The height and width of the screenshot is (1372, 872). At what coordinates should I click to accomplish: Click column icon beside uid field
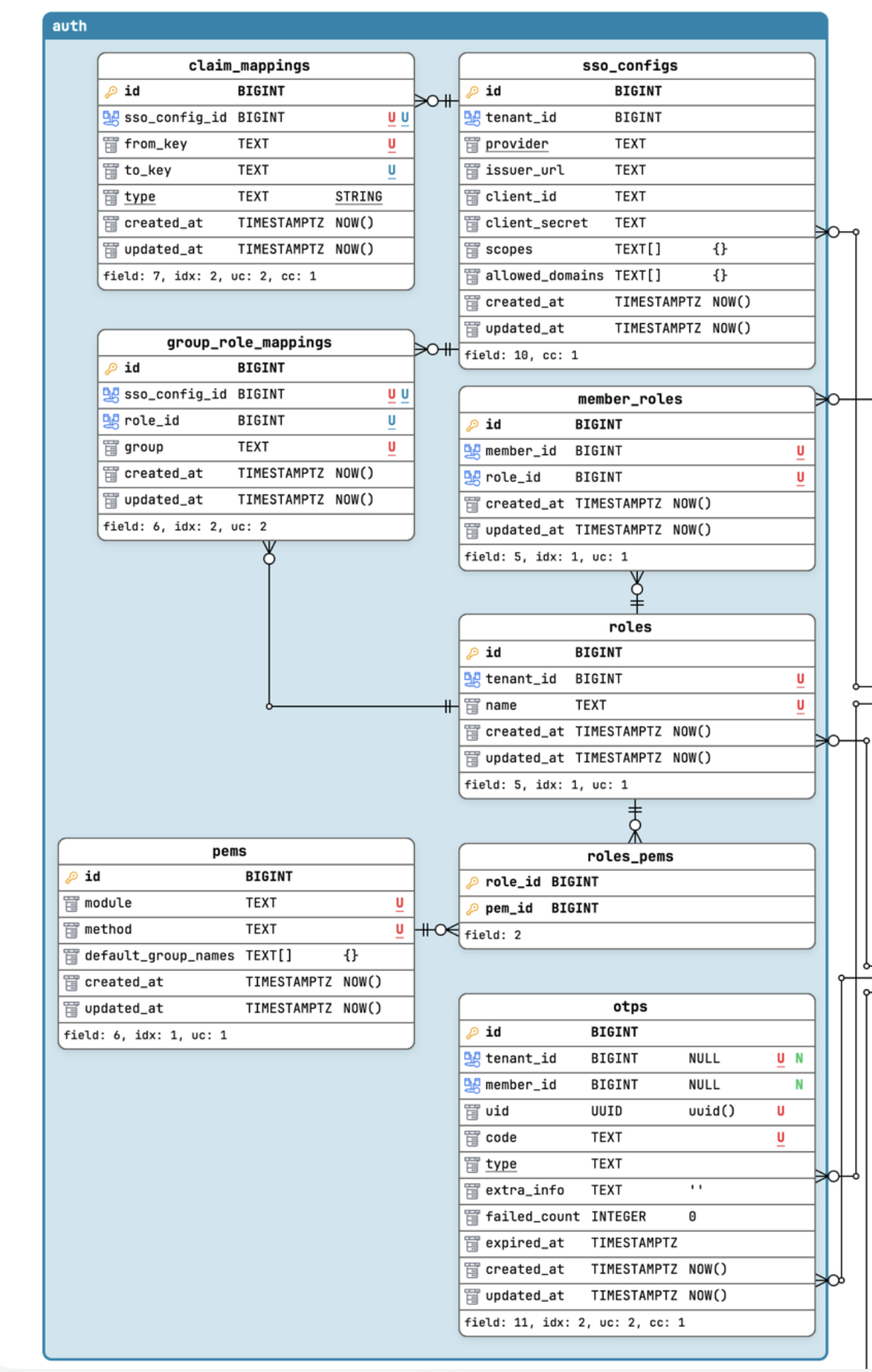pos(473,1112)
